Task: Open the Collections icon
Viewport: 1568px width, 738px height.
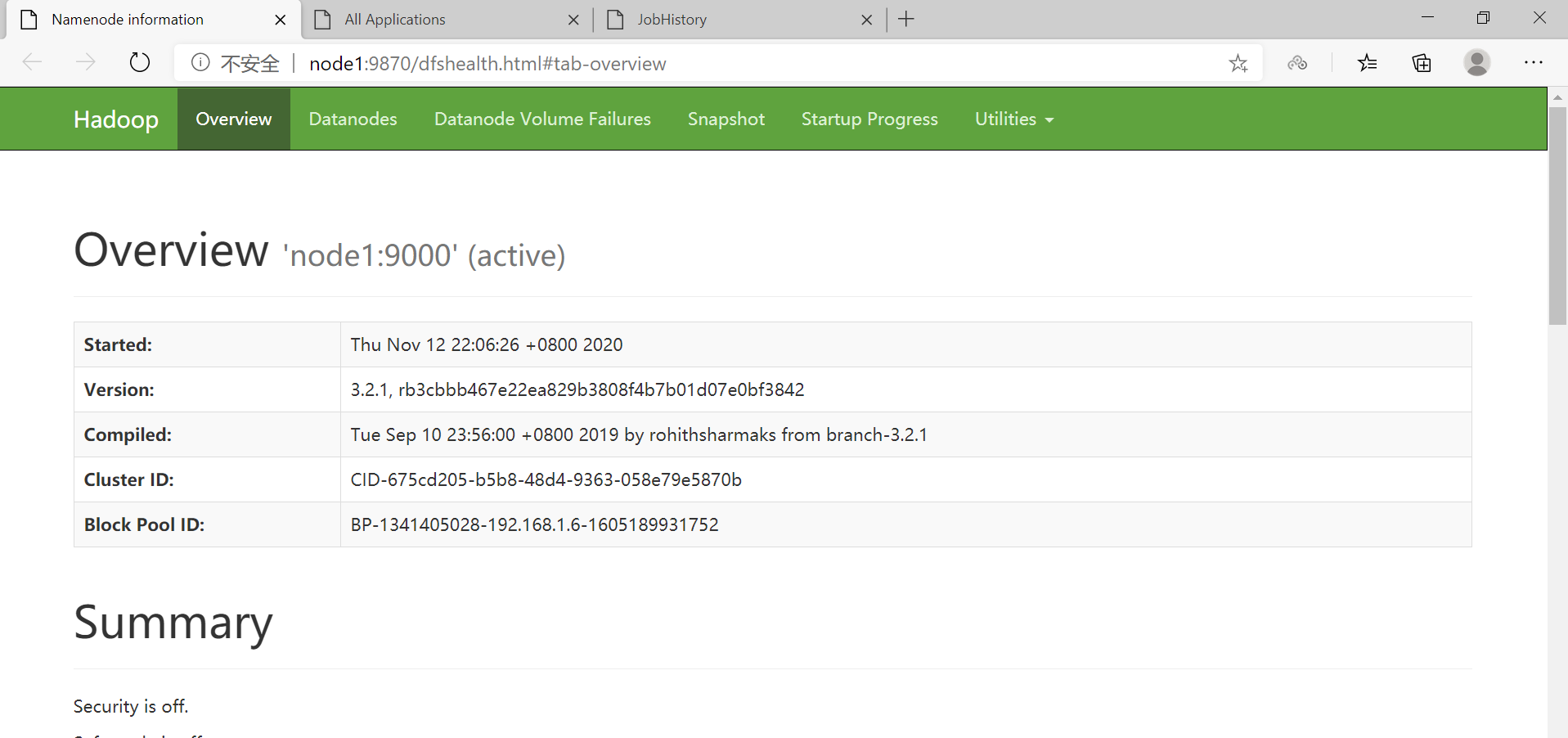Action: point(1422,63)
